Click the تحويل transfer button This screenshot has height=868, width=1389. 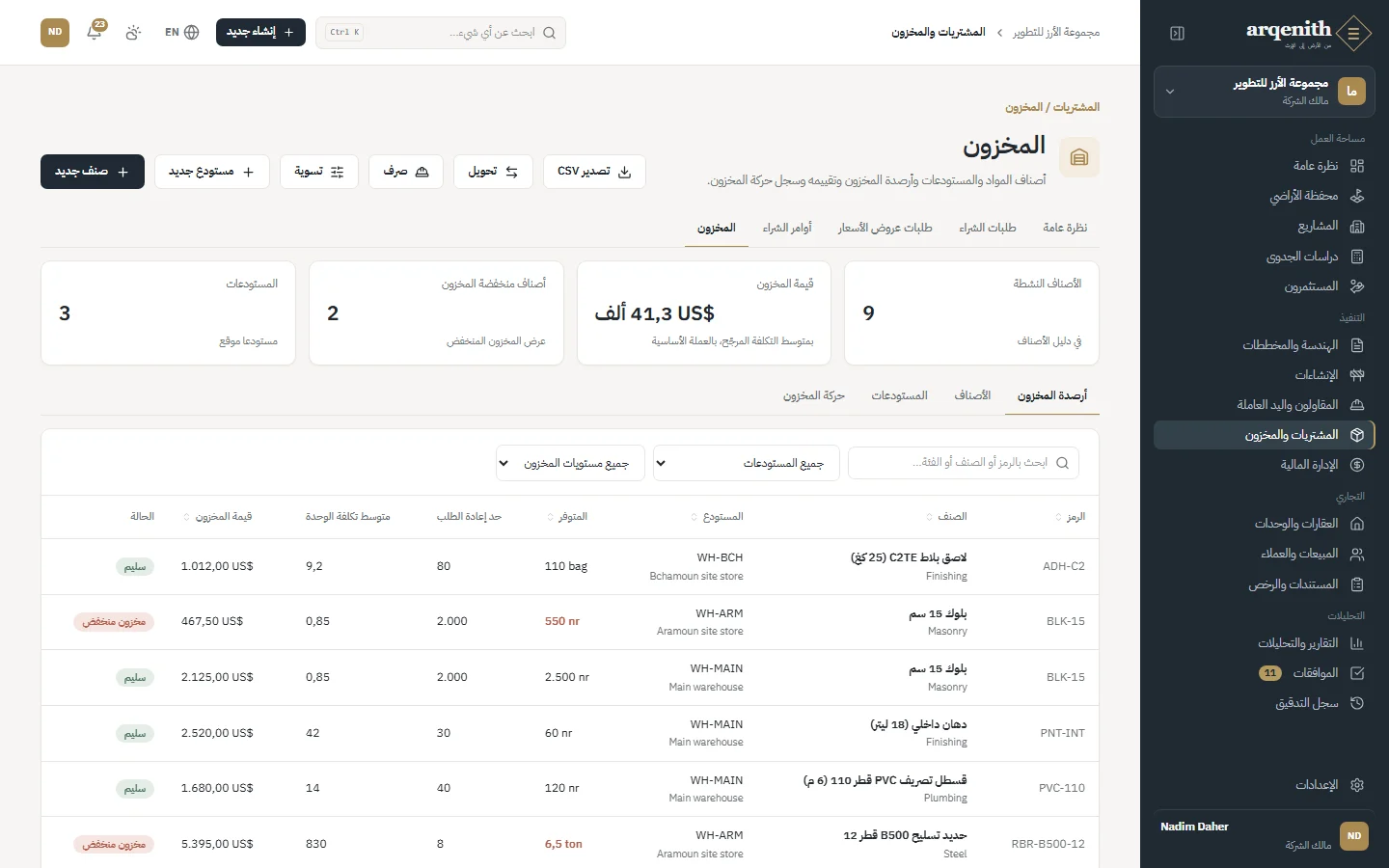tap(493, 172)
